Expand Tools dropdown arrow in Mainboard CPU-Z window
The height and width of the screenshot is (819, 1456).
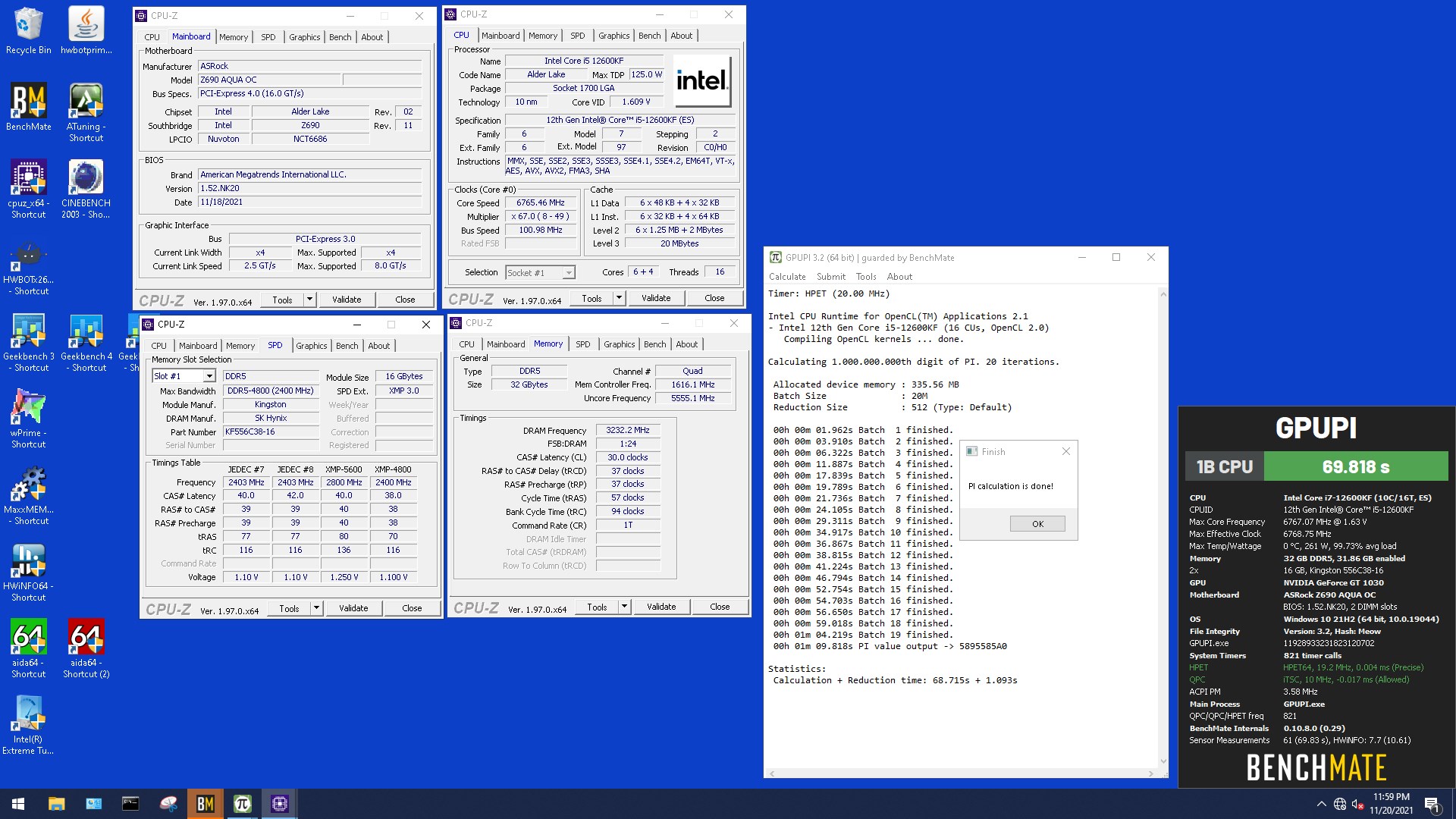tap(309, 300)
